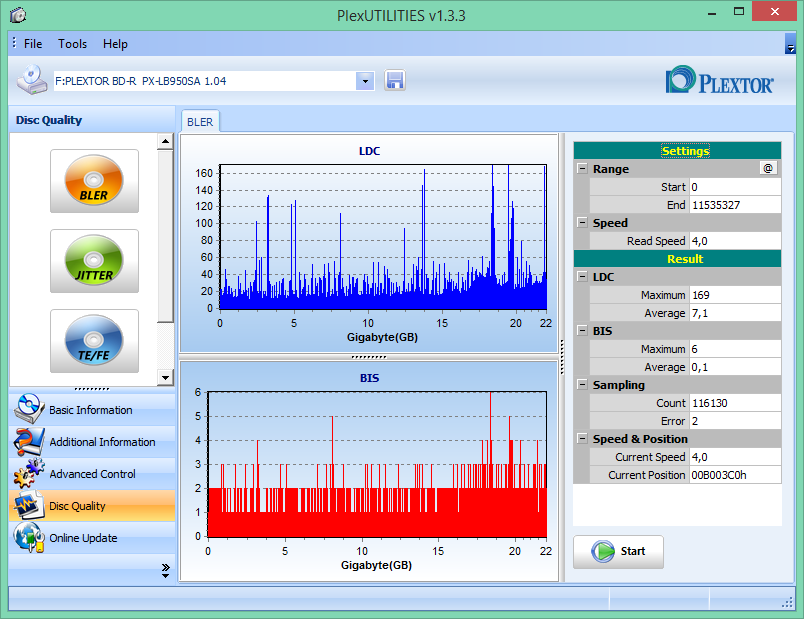Click the save floppy disk icon
804x619 pixels.
click(395, 81)
